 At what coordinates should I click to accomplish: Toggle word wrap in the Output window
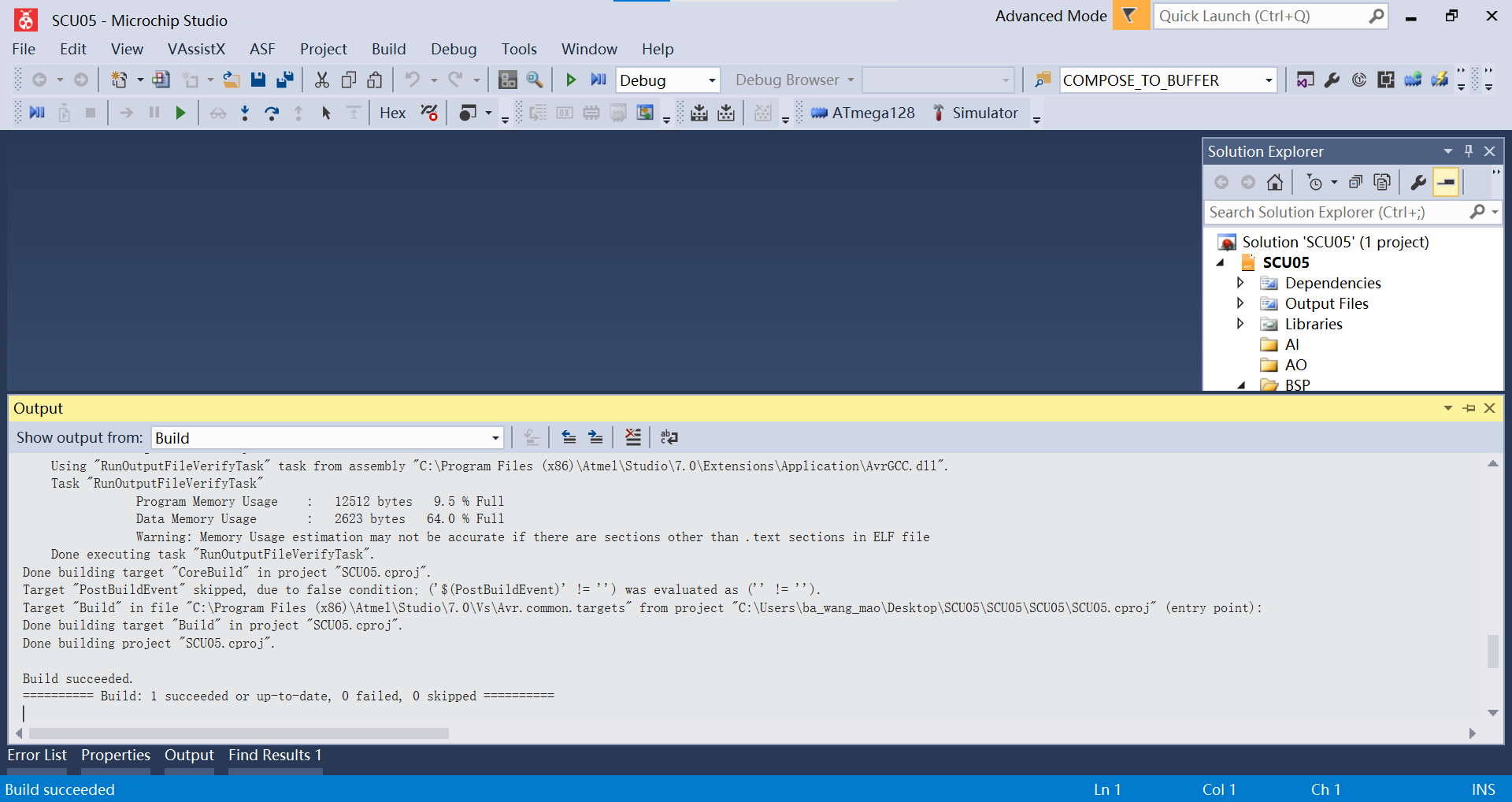point(669,437)
